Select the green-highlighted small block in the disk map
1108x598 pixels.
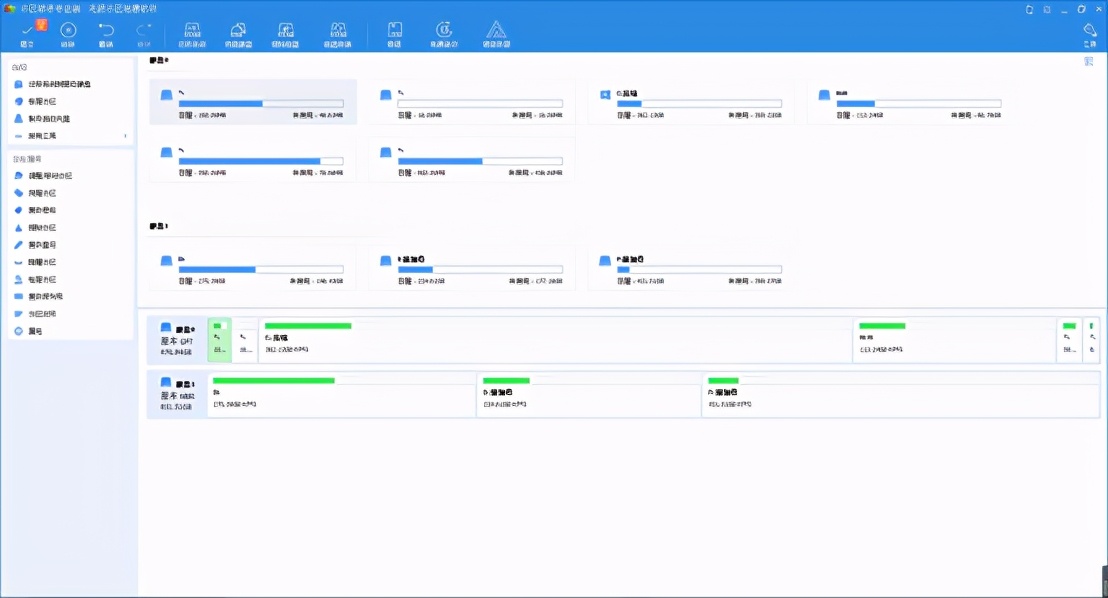tap(220, 340)
